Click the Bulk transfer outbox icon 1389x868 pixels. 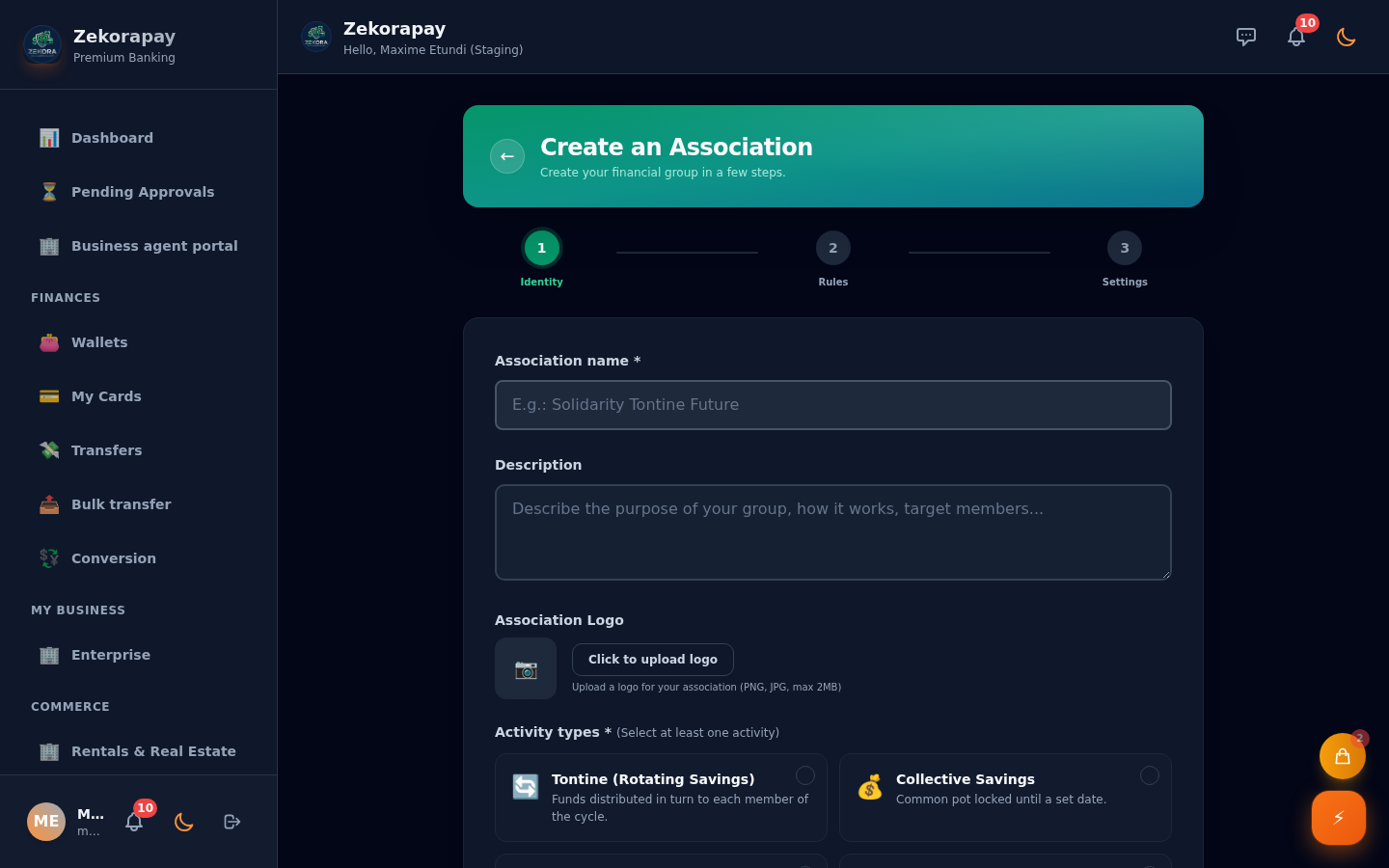tap(49, 504)
